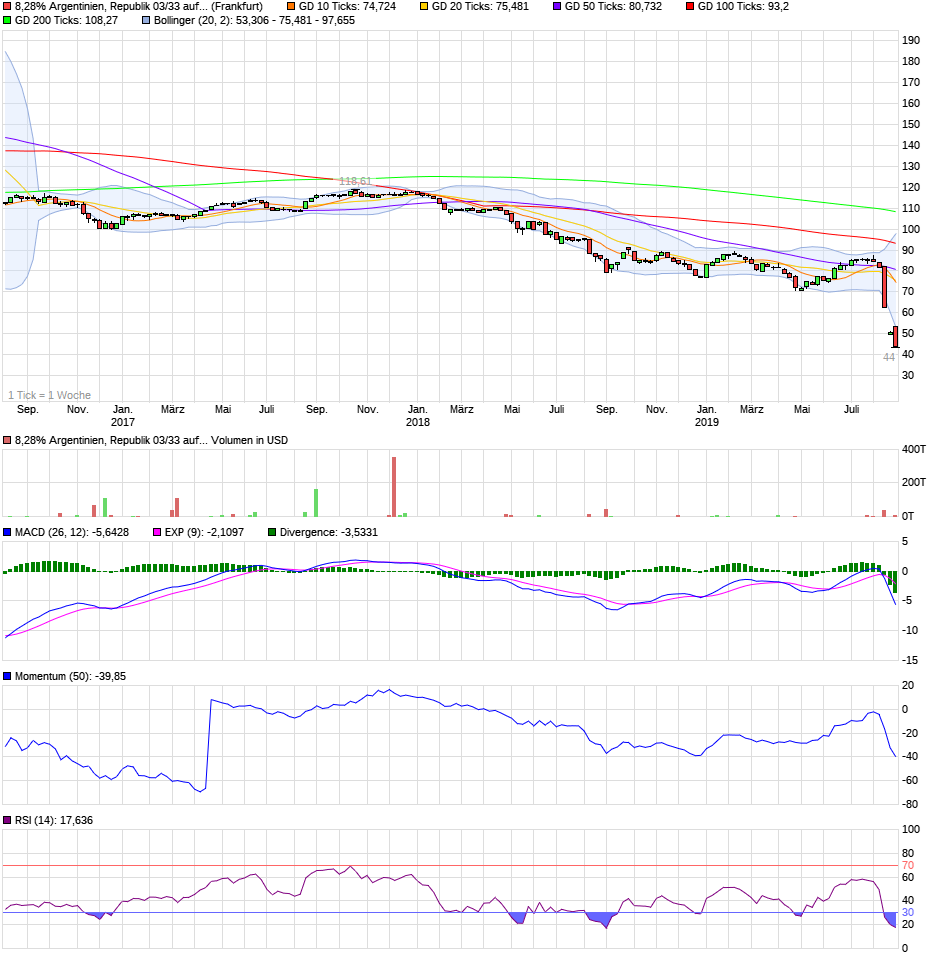
Task: Click the light-blue Bollinger legend swatch
Action: pos(146,21)
